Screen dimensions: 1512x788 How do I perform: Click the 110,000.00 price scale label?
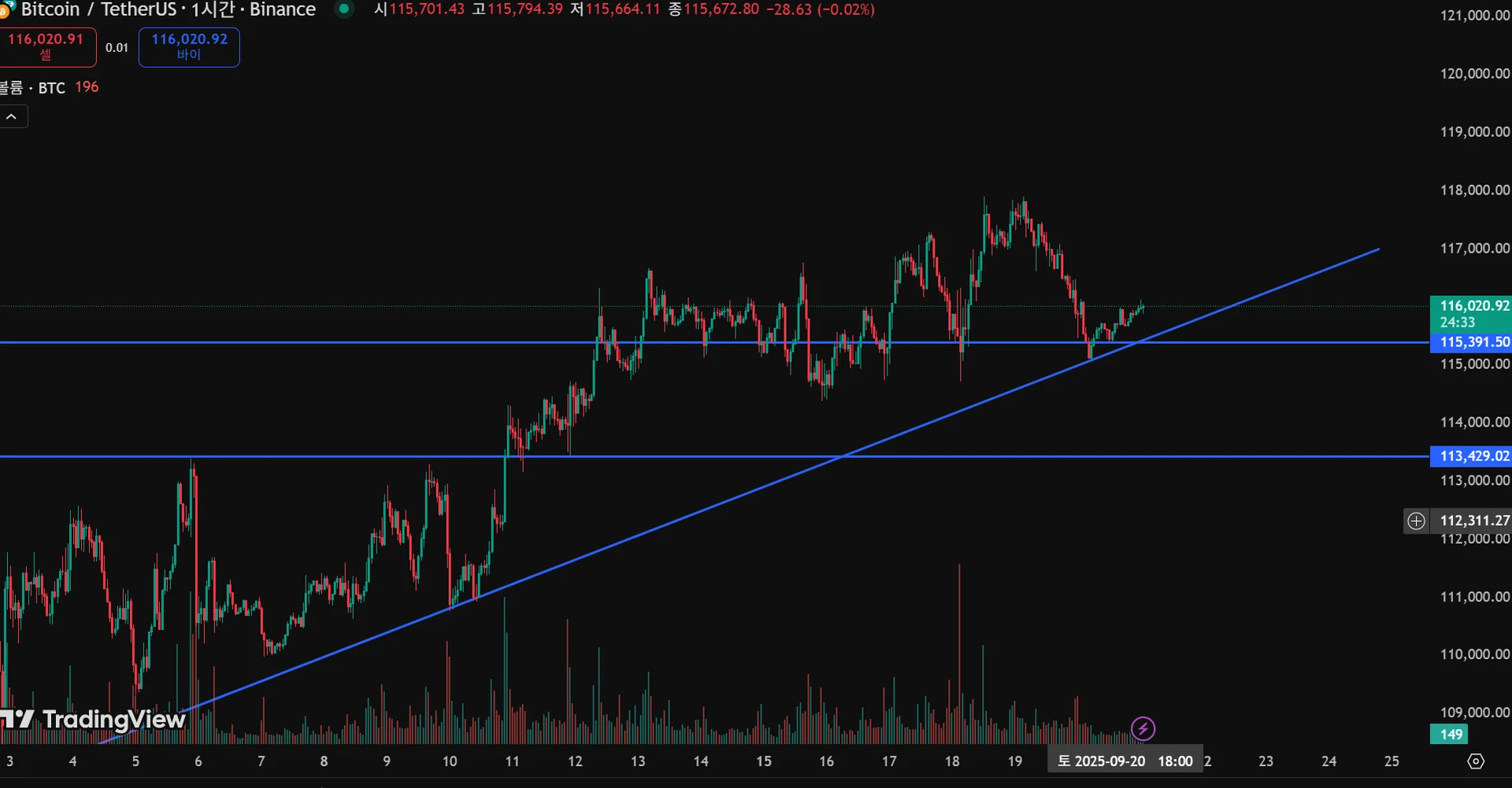1474,654
